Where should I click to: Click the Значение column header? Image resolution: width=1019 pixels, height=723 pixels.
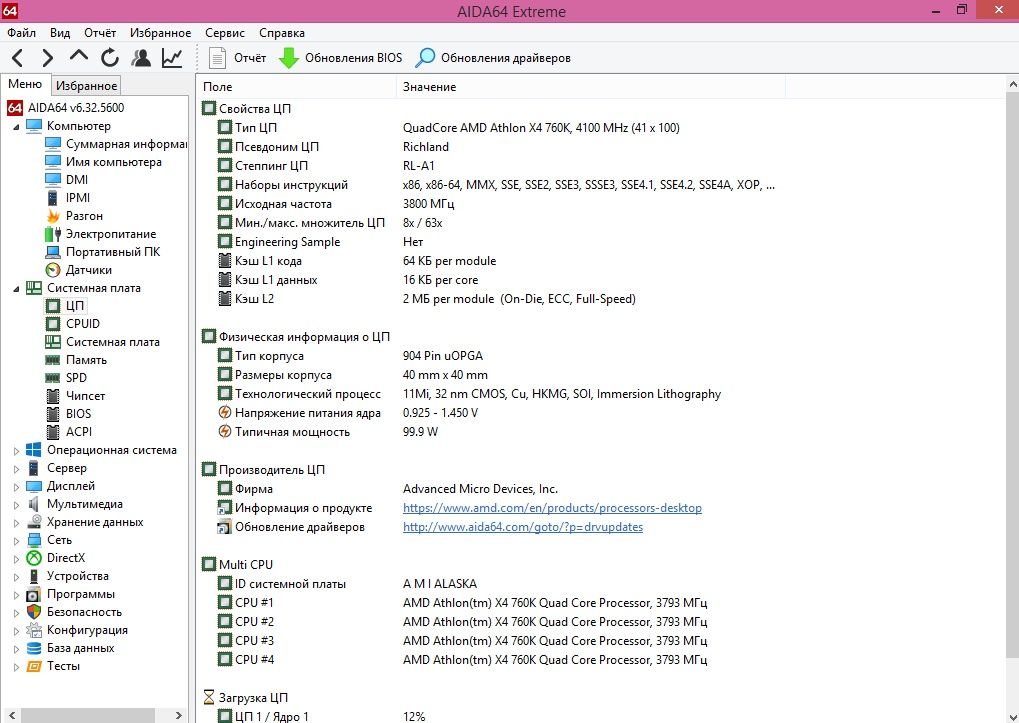click(x=591, y=86)
